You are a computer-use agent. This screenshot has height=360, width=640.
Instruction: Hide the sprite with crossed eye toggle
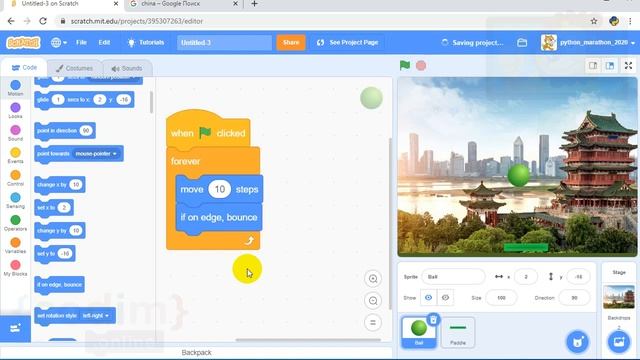(x=445, y=298)
